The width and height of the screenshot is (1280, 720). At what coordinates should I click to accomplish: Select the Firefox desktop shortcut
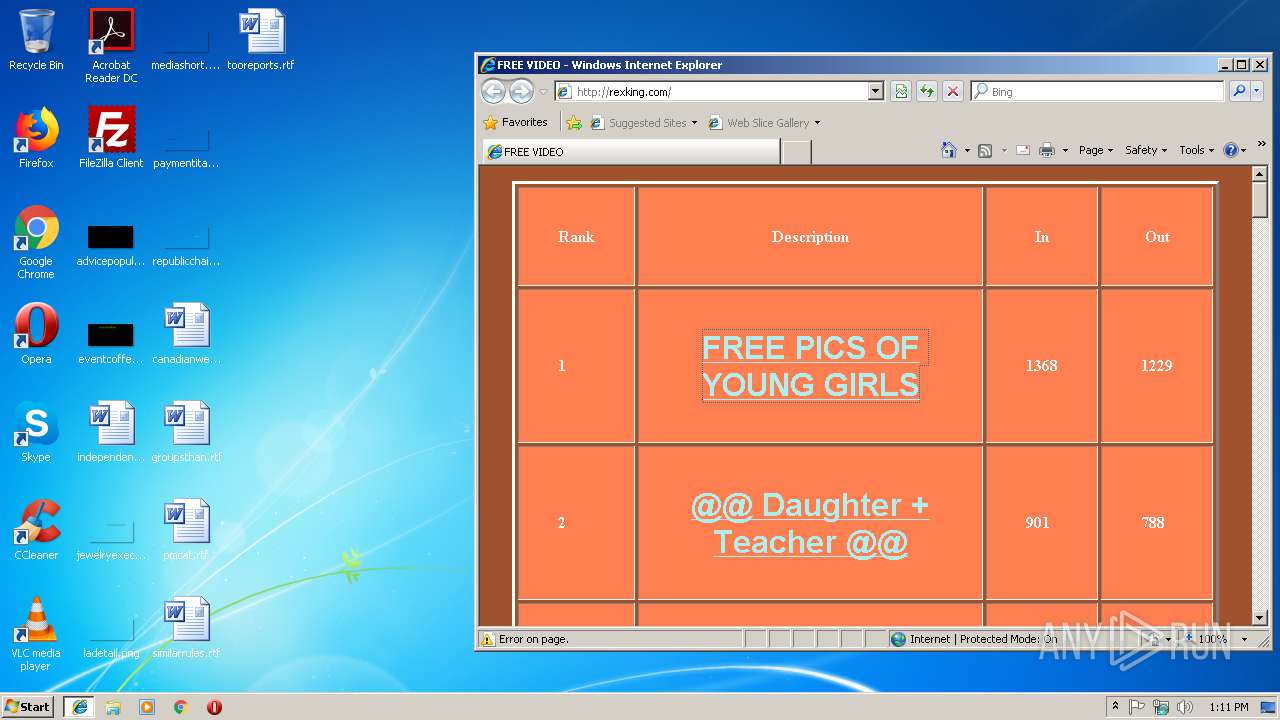click(36, 138)
